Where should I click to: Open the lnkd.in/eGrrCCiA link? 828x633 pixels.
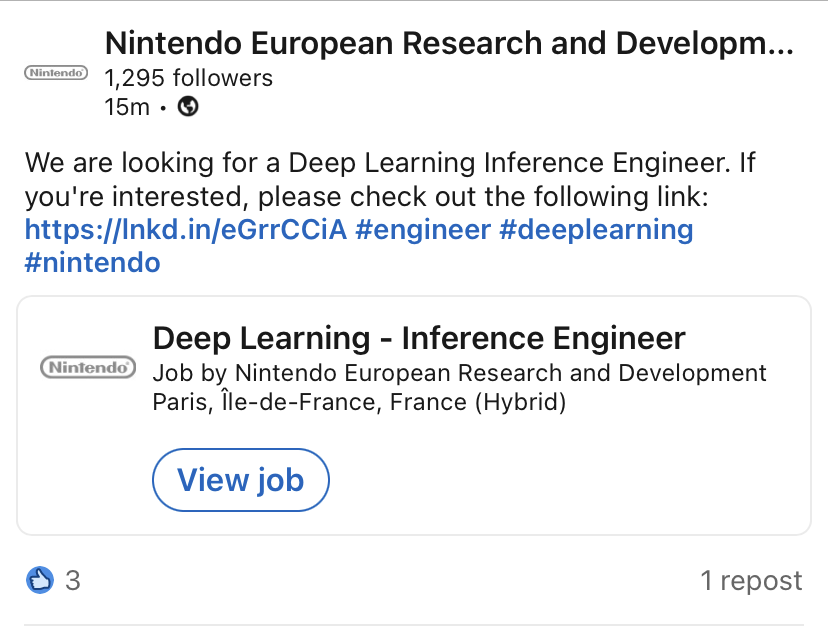point(185,229)
